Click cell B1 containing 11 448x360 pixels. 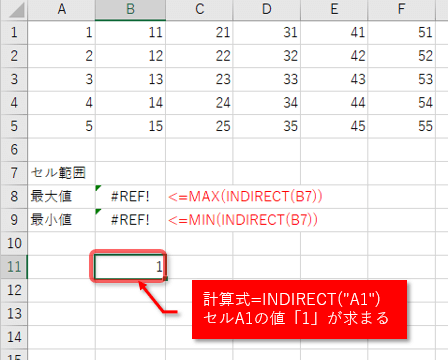pos(130,32)
